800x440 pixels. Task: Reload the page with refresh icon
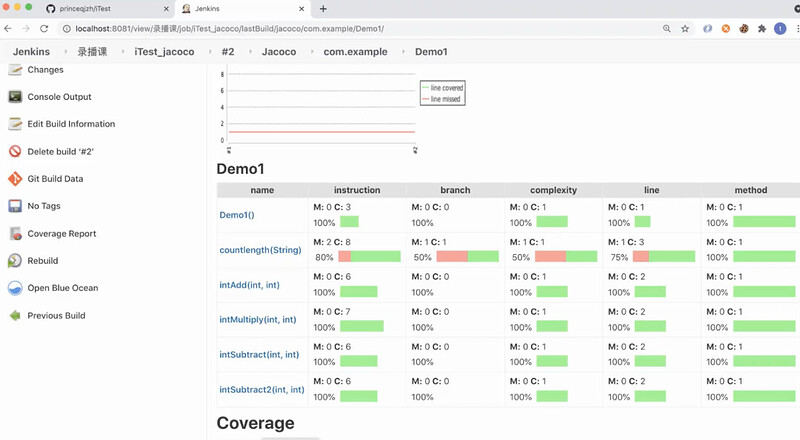tap(44, 29)
